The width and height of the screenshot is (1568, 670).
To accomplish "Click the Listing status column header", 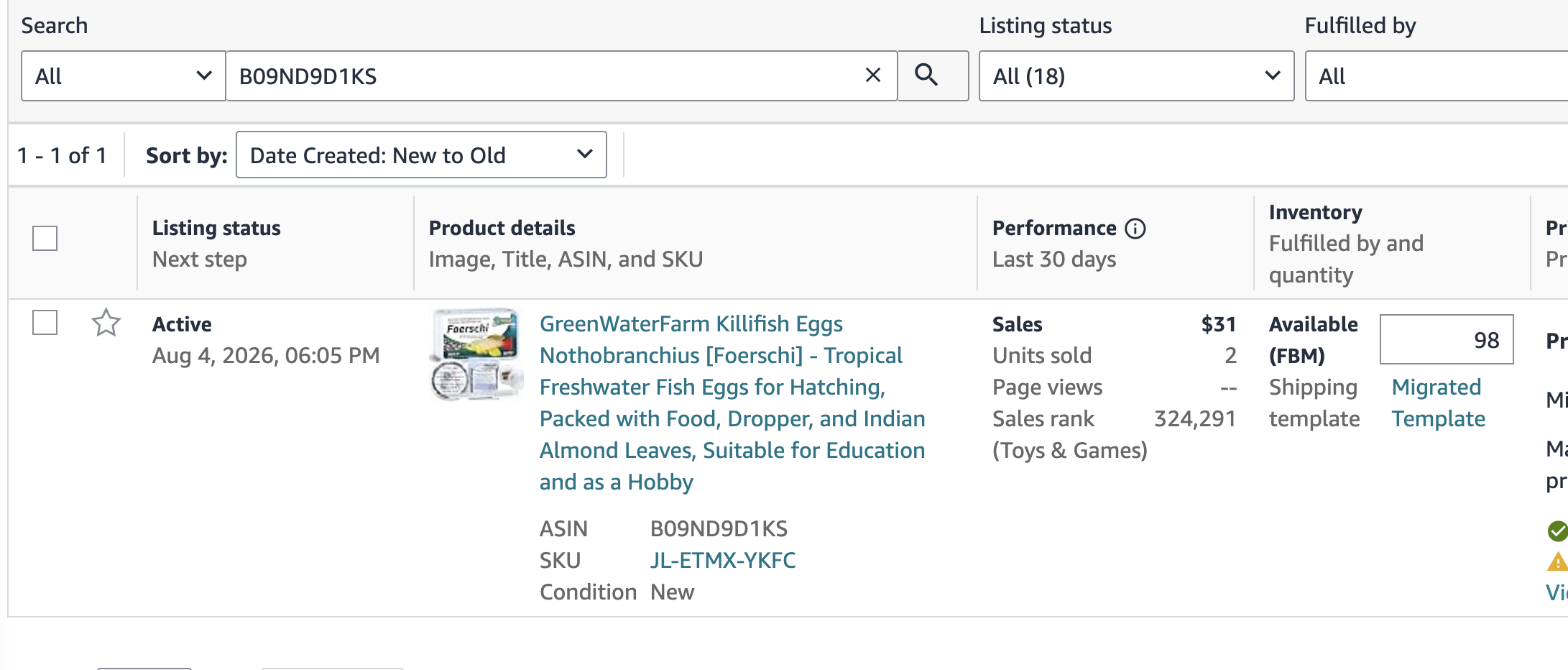I will coord(216,228).
